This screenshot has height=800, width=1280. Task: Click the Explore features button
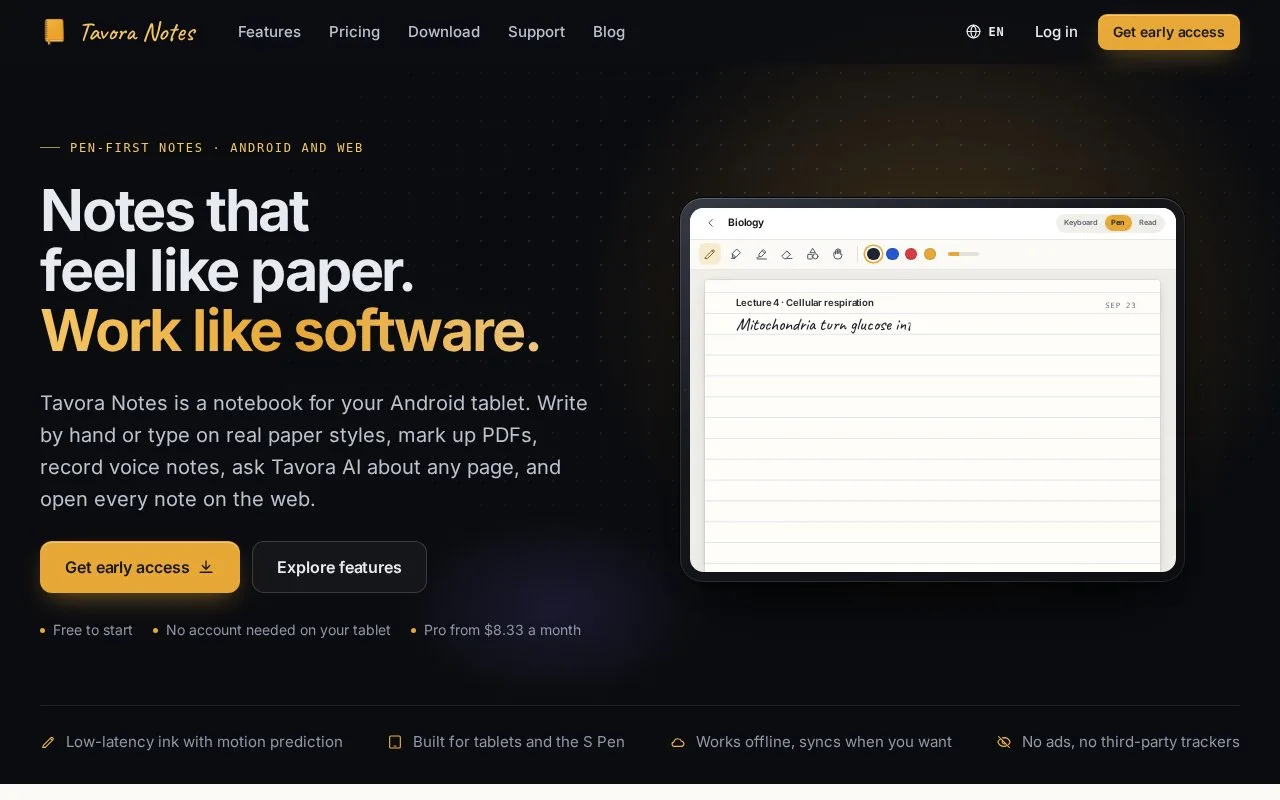339,567
